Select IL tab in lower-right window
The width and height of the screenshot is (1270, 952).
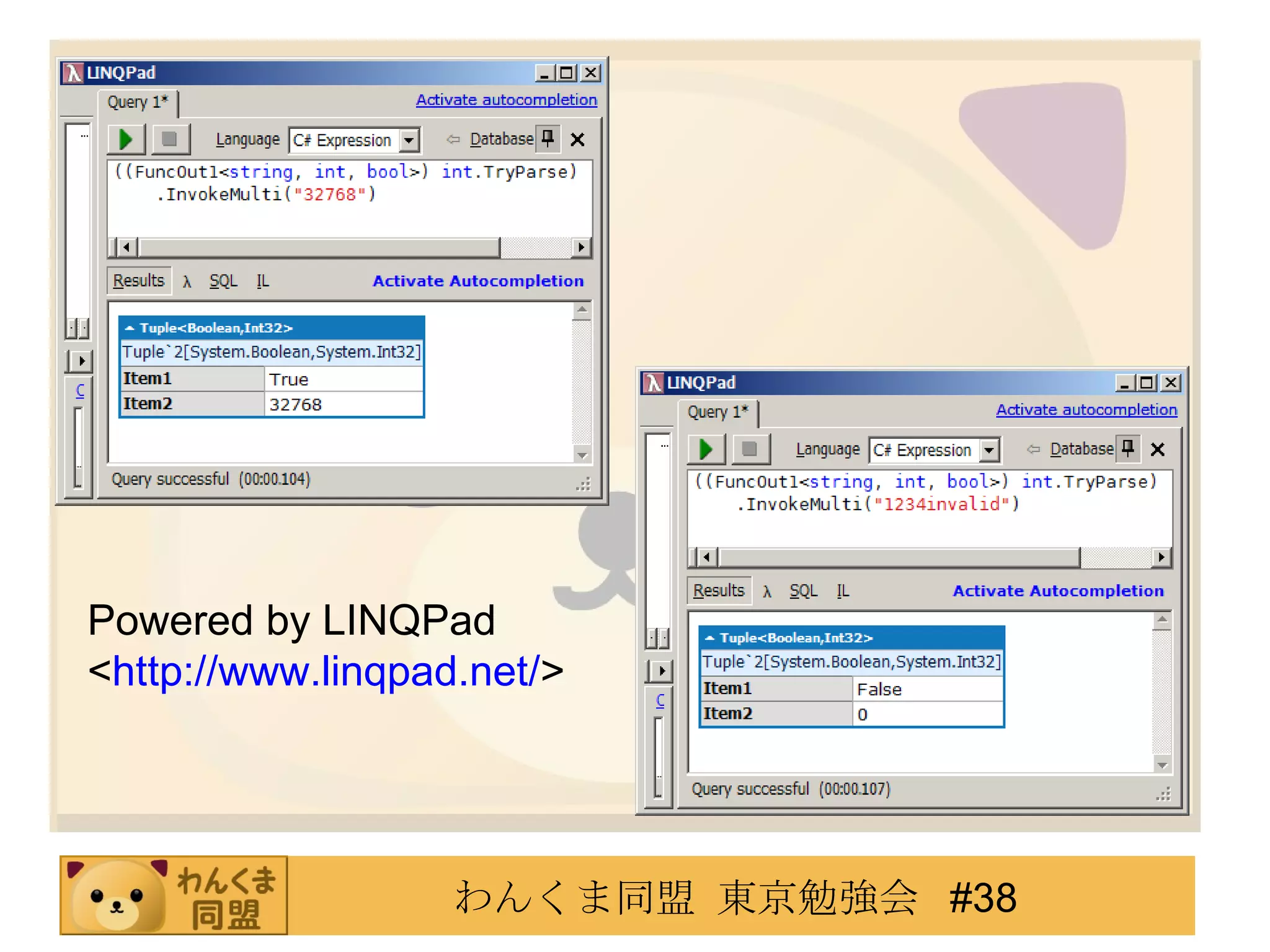coord(843,591)
